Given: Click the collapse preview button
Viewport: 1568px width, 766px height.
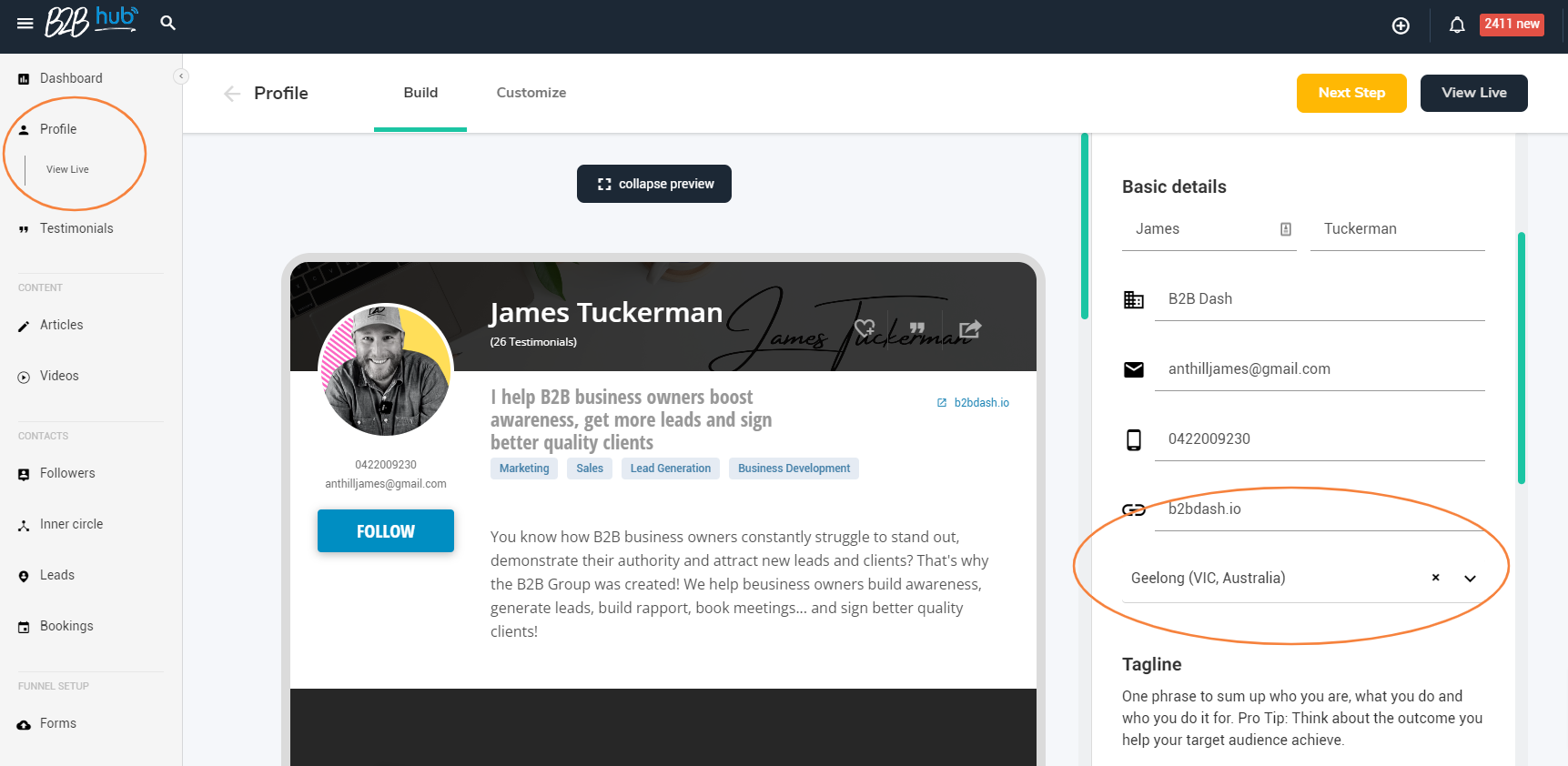Looking at the screenshot, I should point(654,184).
